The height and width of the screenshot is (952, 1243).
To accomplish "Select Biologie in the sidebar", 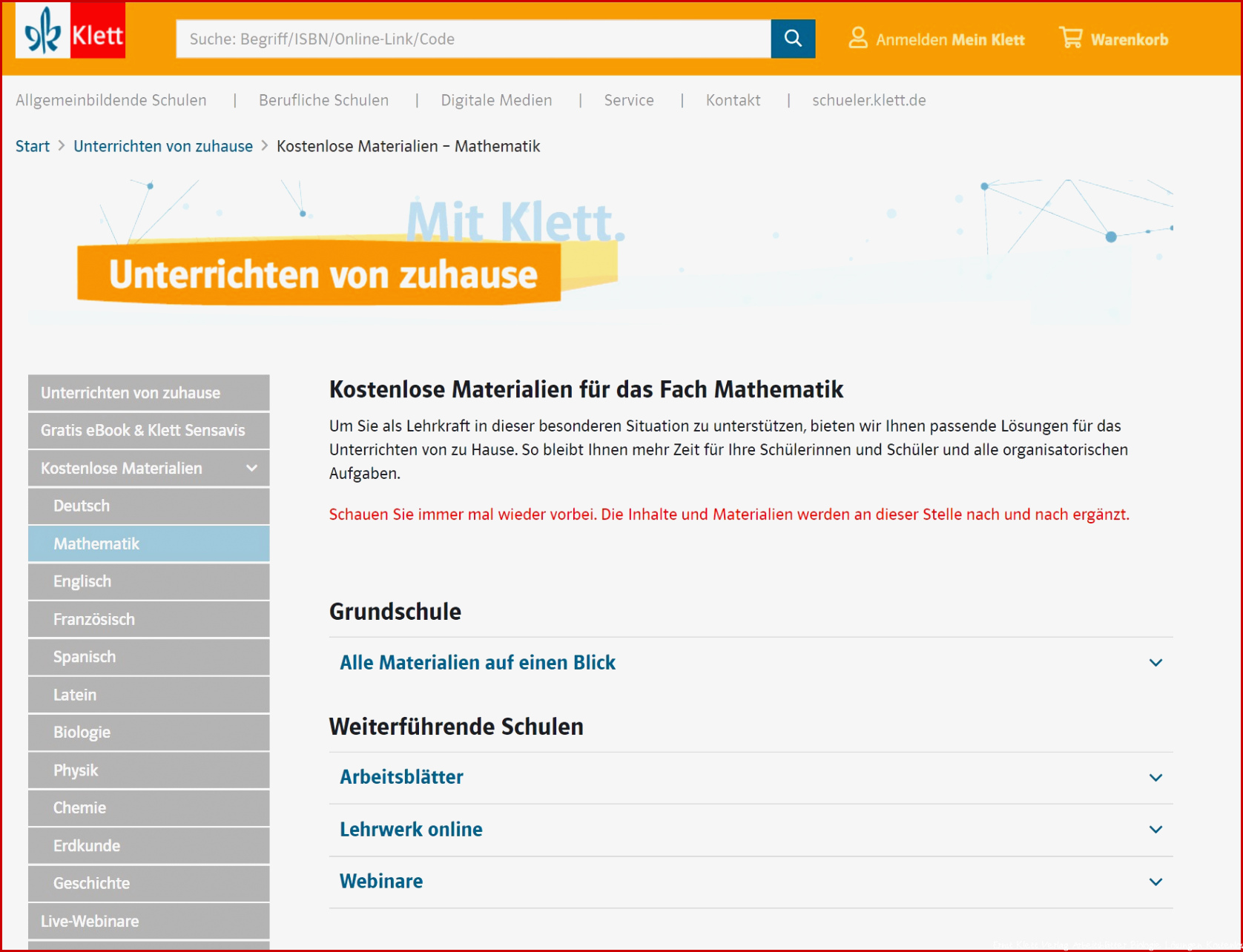I will (148, 733).
